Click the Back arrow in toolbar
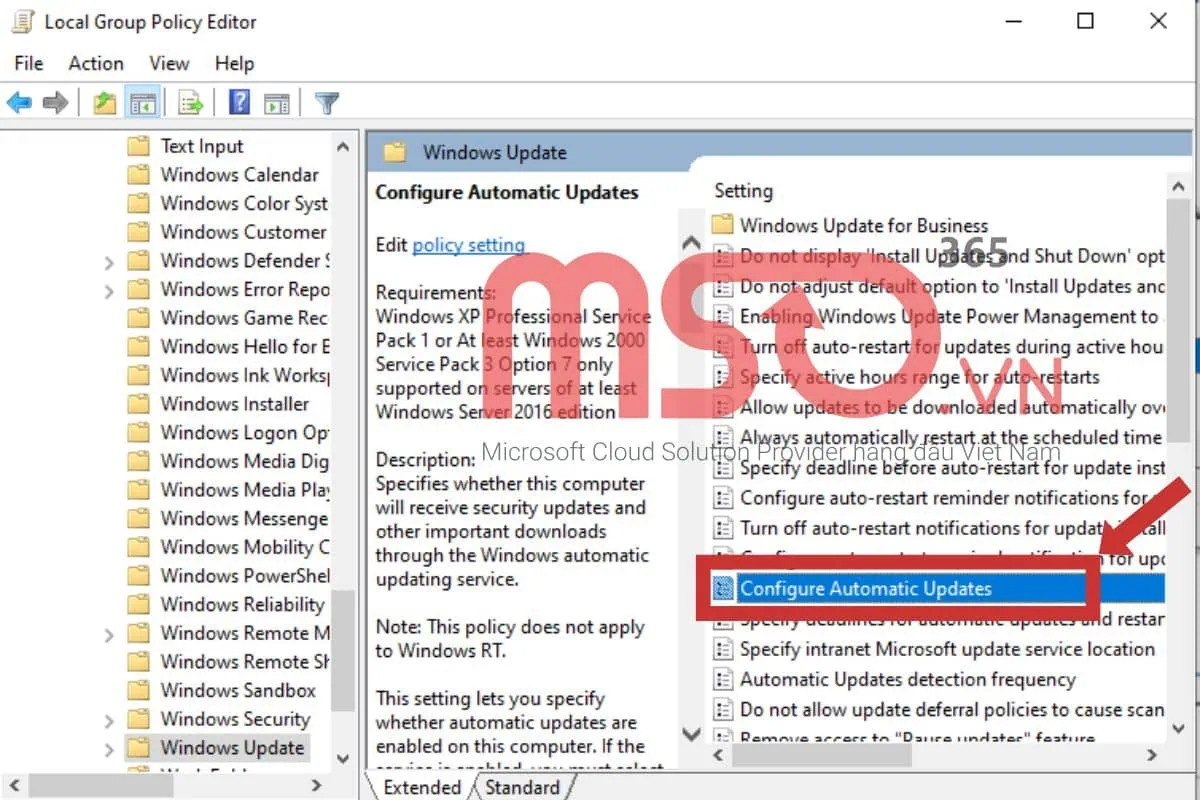Image resolution: width=1200 pixels, height=800 pixels. 20,102
